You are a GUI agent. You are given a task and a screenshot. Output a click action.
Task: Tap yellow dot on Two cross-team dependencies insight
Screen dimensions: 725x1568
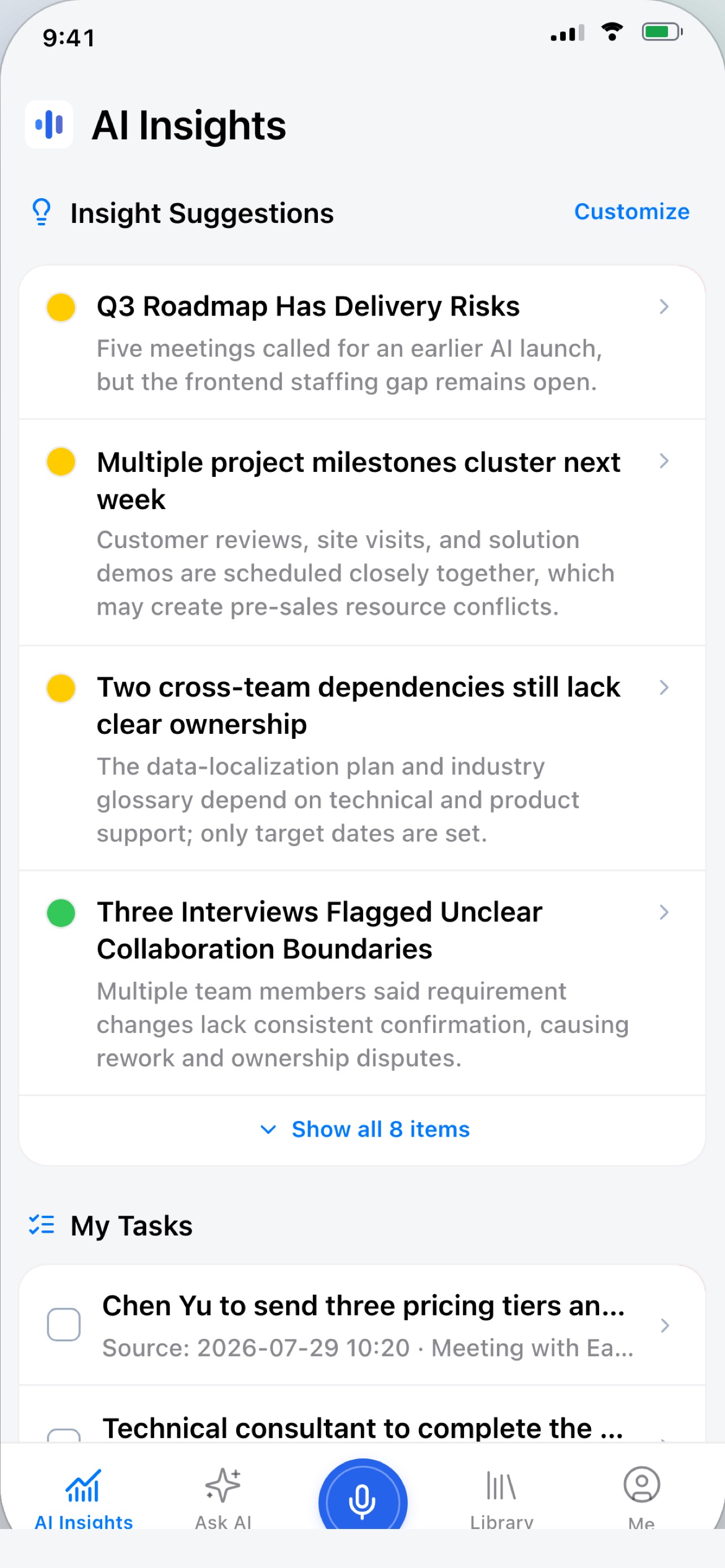click(61, 688)
